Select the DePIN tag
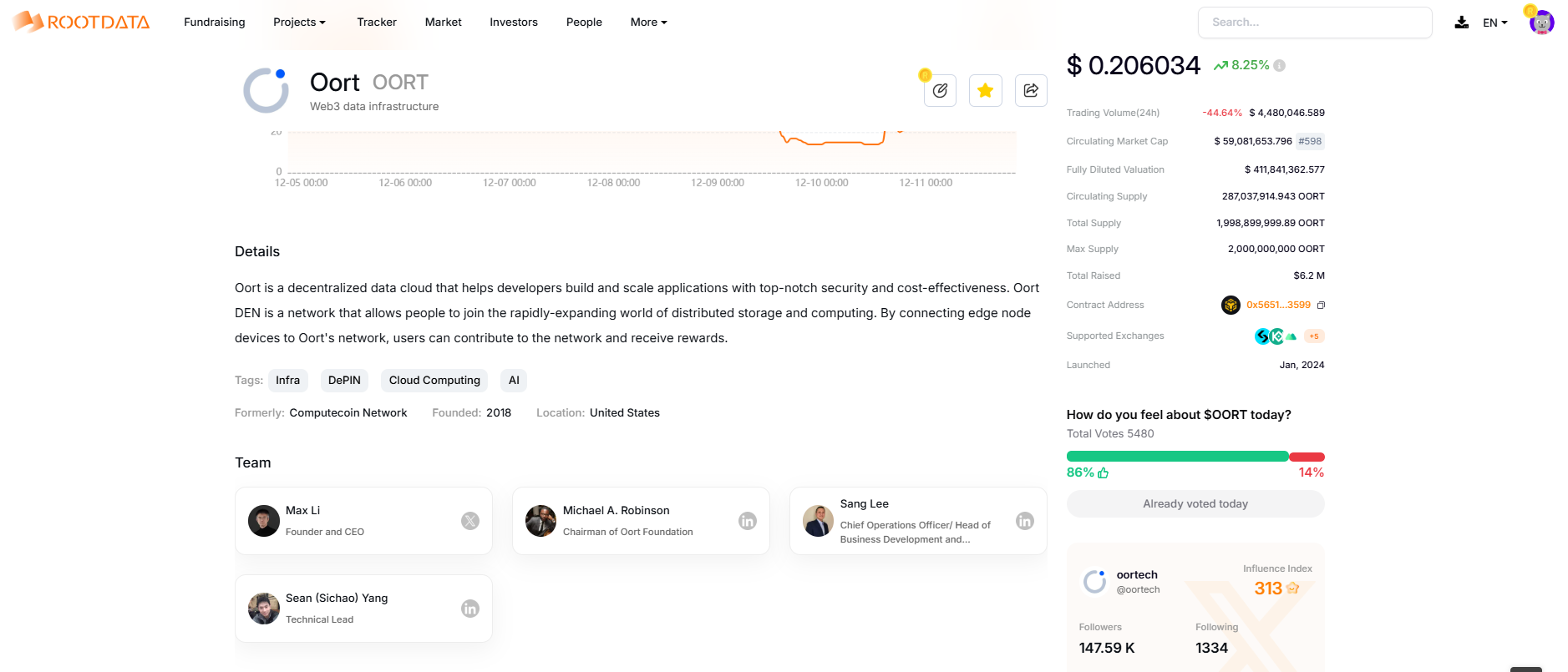Screen dimensions: 1568x672 point(344,381)
